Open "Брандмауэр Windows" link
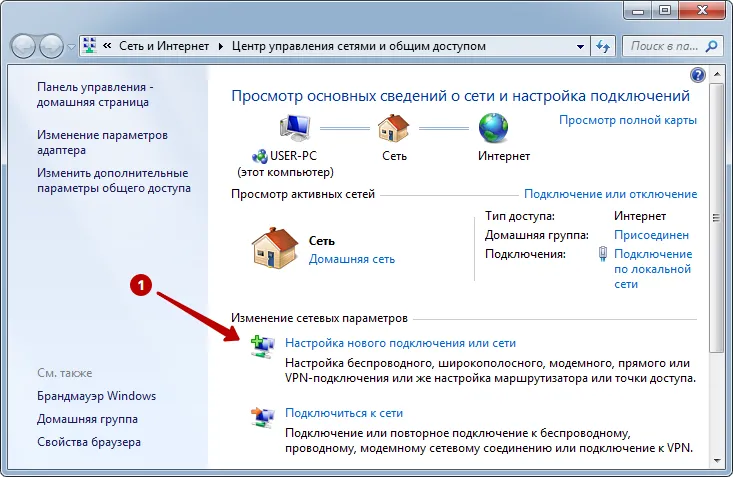The image size is (733, 477). [97, 396]
